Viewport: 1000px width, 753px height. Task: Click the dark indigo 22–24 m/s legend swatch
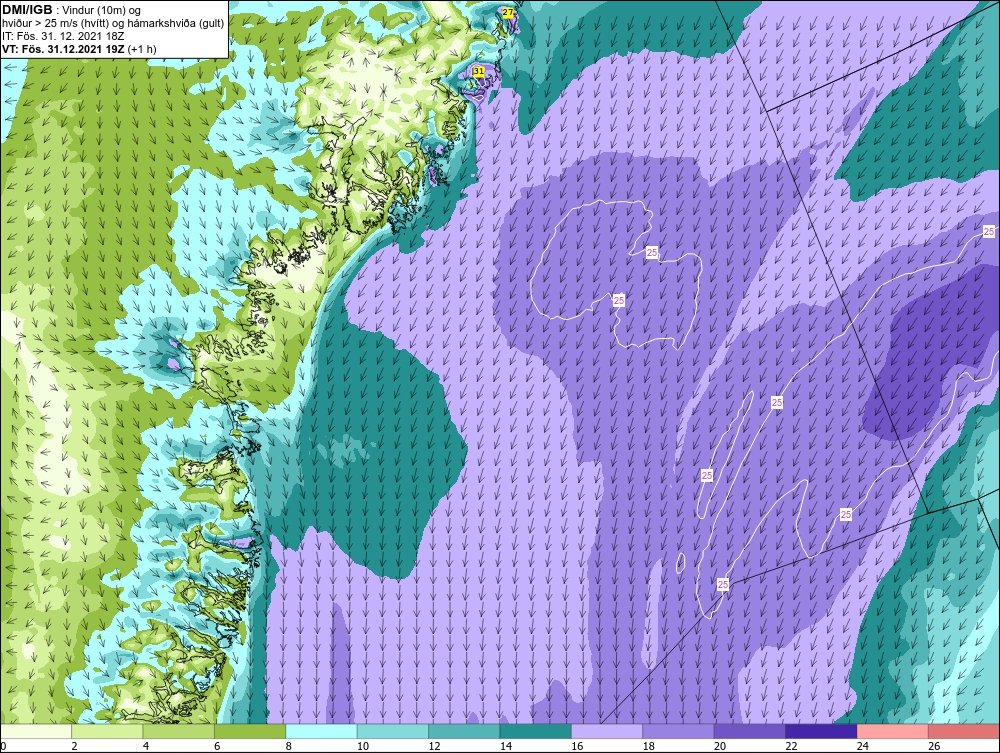click(x=821, y=732)
